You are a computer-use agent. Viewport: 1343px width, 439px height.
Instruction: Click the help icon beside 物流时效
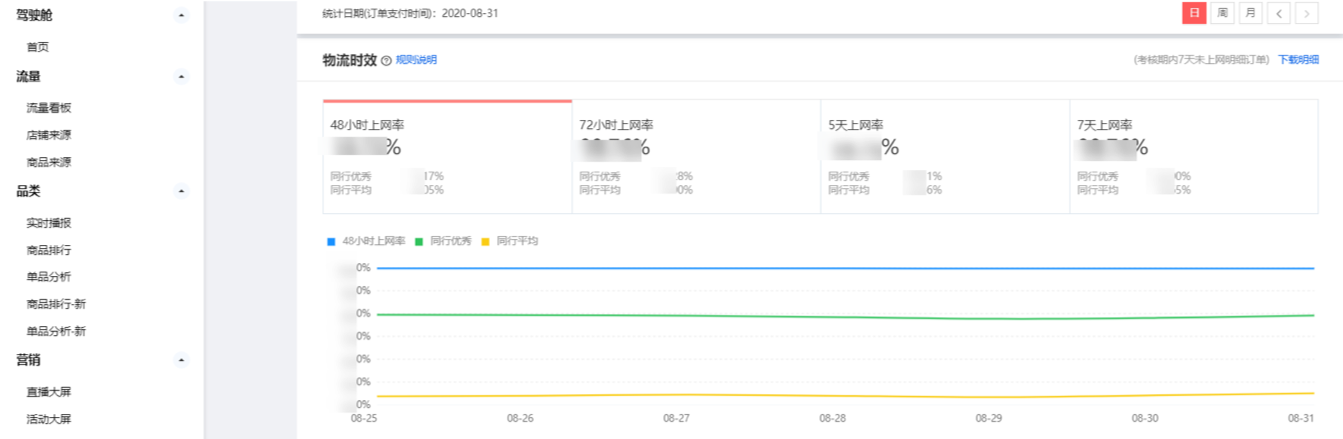tap(386, 61)
